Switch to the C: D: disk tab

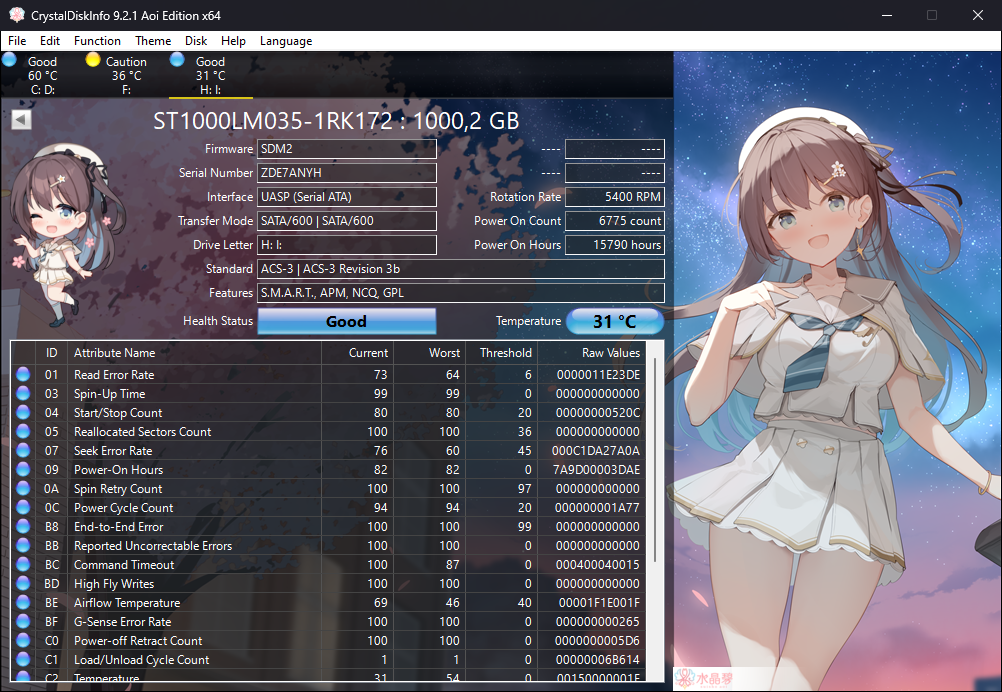click(42, 75)
